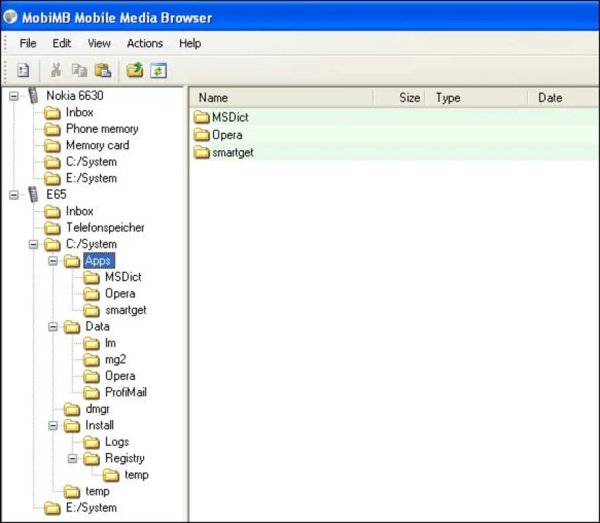
Task: Open the Help menu
Action: click(x=190, y=43)
